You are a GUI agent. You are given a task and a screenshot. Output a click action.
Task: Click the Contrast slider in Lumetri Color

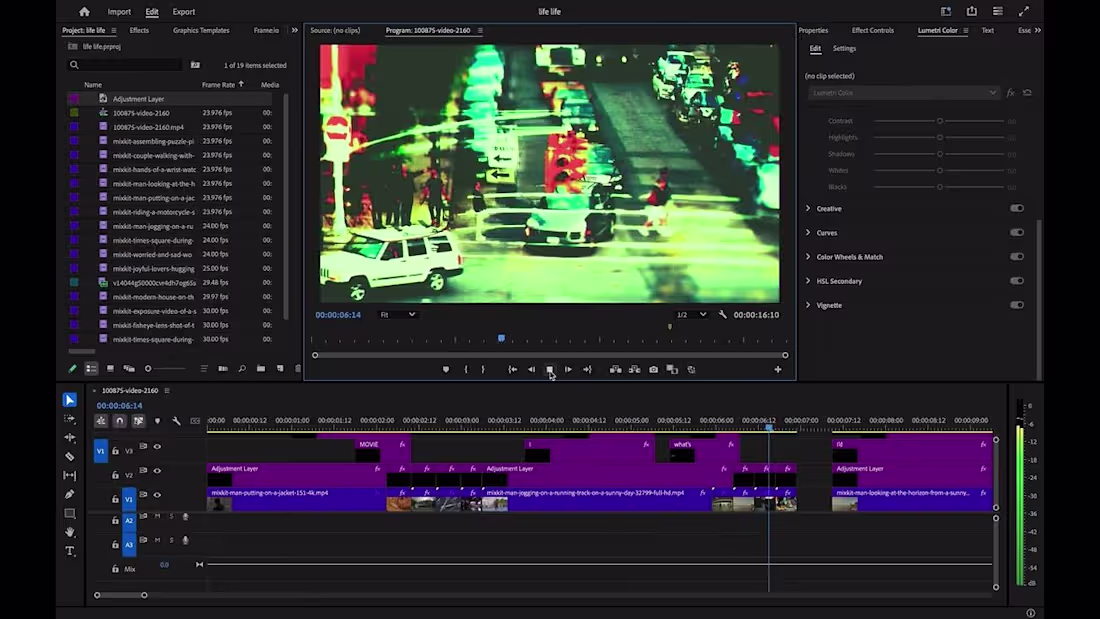(x=940, y=121)
